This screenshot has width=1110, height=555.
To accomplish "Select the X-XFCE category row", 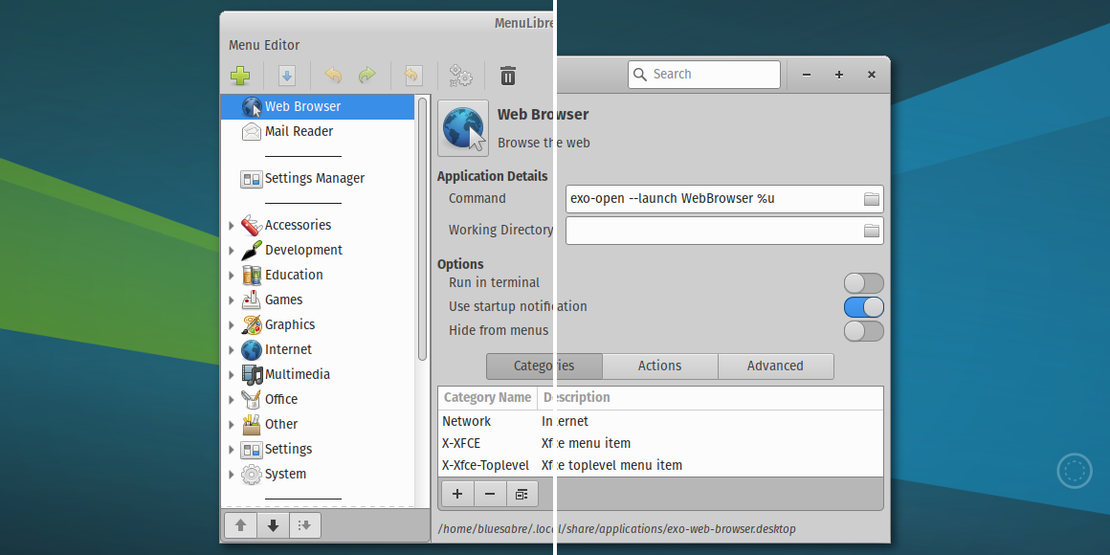I will point(660,444).
